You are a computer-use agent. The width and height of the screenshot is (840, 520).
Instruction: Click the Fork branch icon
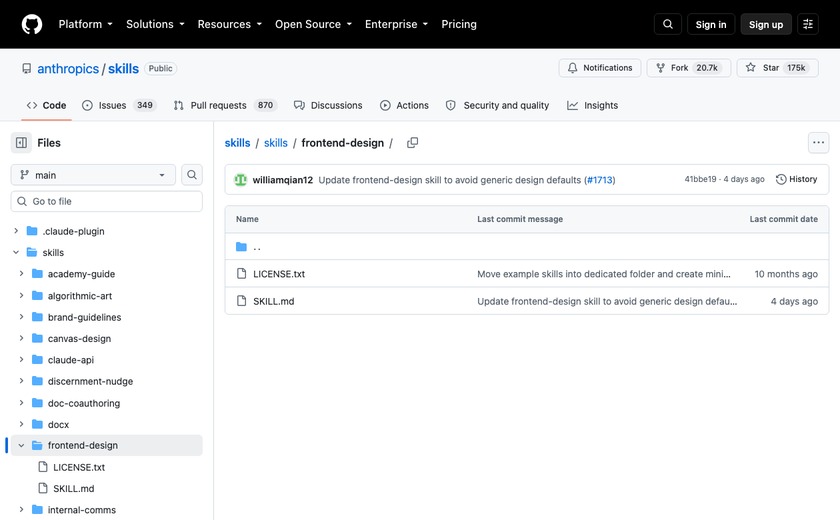tap(661, 68)
